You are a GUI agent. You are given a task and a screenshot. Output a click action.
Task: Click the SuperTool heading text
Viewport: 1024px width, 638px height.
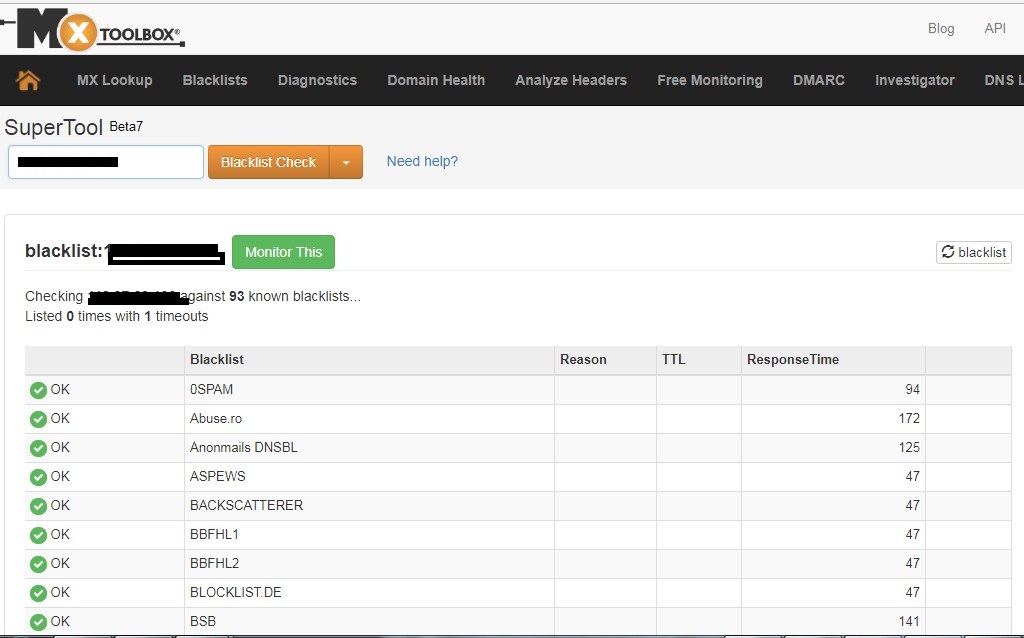54,127
